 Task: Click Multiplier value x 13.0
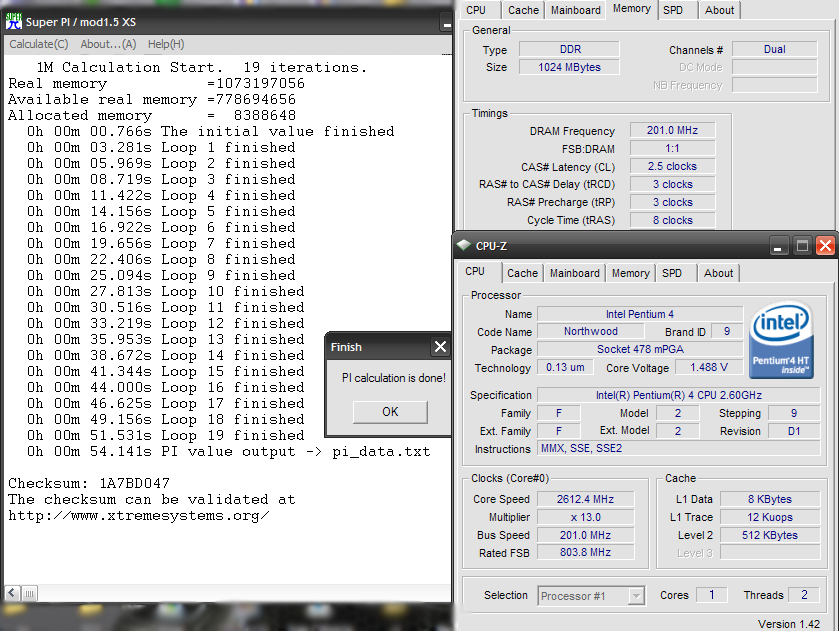click(x=585, y=518)
